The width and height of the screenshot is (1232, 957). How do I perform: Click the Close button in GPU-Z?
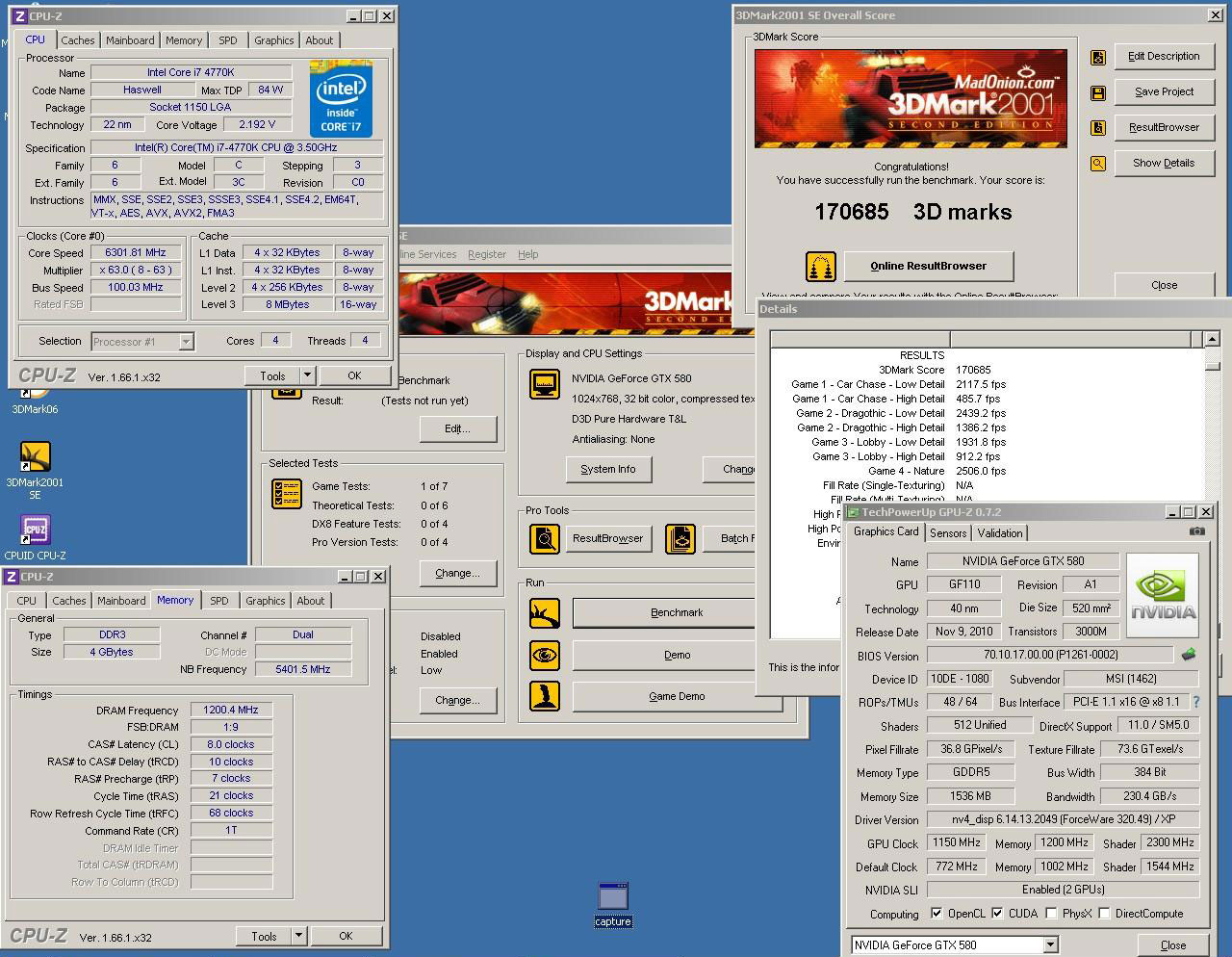[1173, 945]
